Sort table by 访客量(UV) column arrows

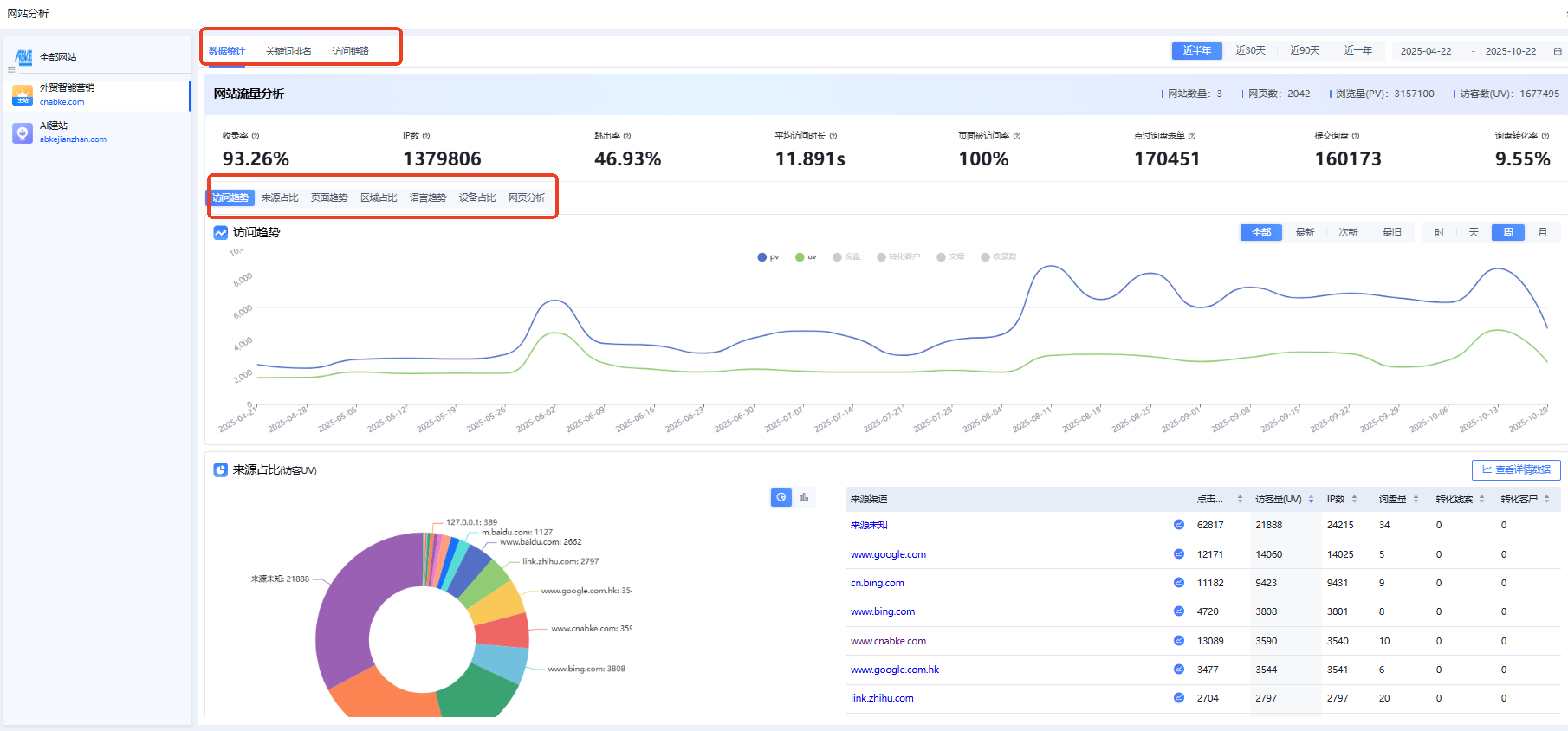click(1311, 499)
